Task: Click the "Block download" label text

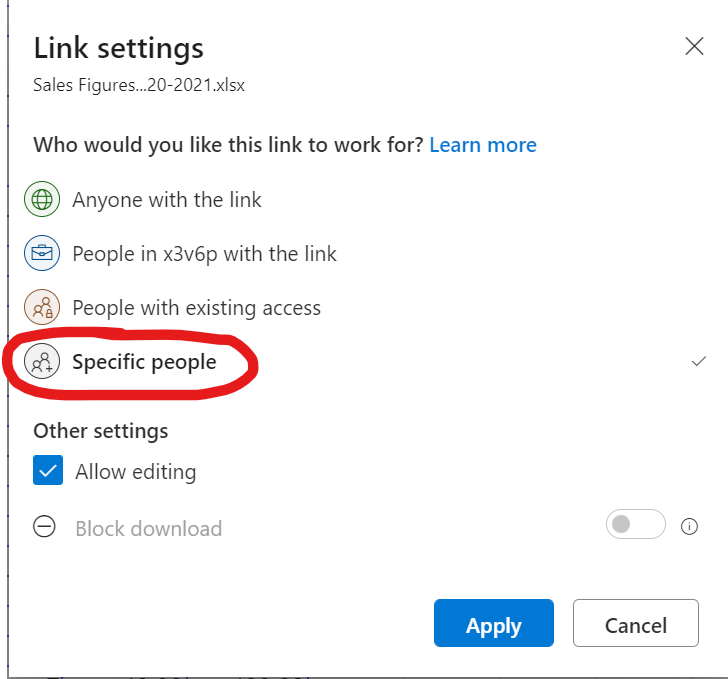Action: [149, 529]
